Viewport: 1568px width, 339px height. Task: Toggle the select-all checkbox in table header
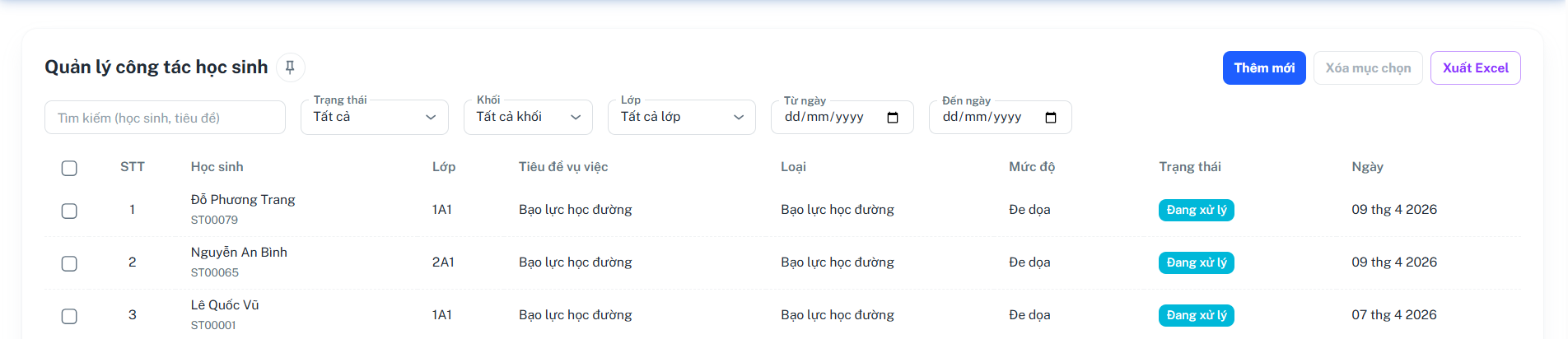pos(69,168)
